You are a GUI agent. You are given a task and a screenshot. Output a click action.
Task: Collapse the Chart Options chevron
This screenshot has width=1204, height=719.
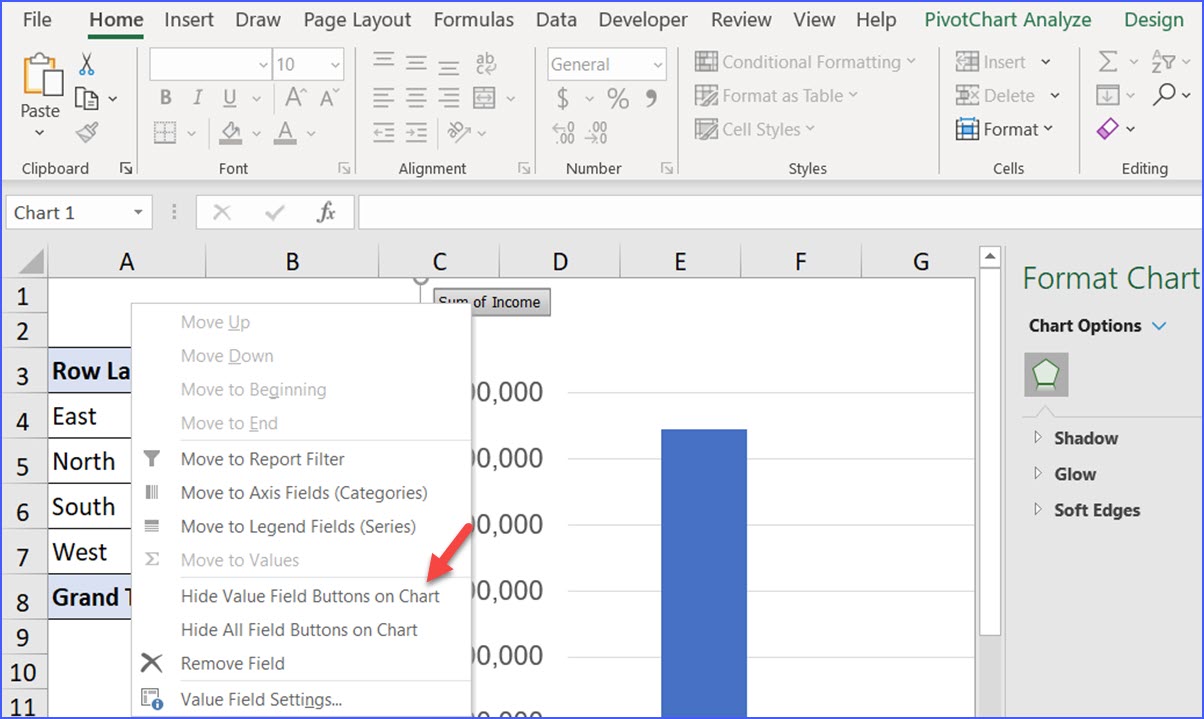[x=1161, y=325]
